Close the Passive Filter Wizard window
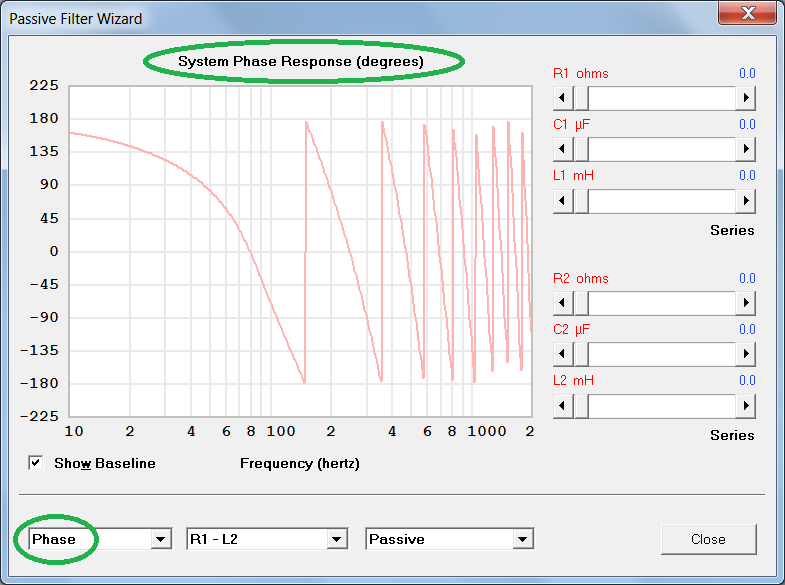The height and width of the screenshot is (585, 785). point(747,12)
